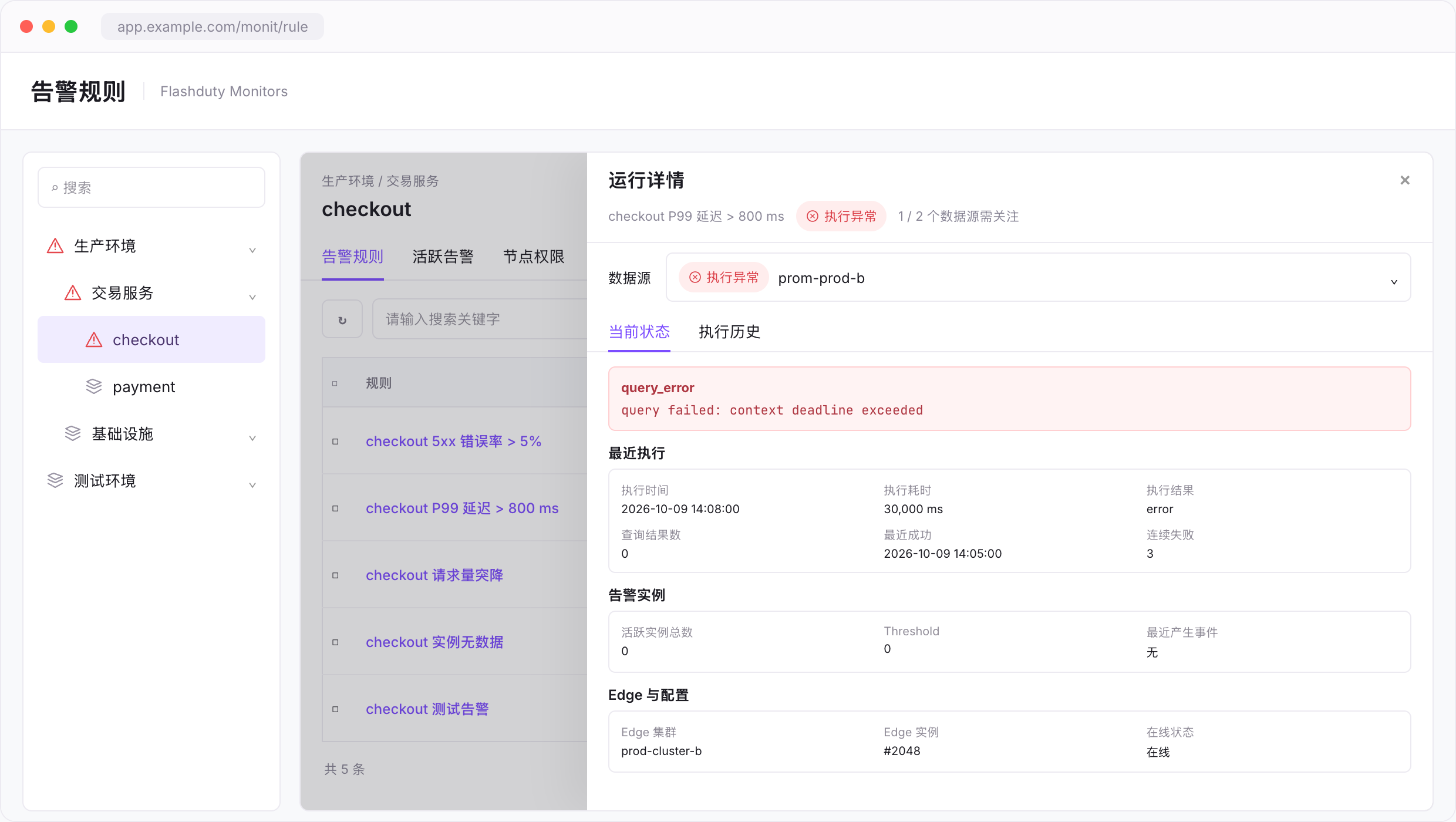Open the 数据源 dropdown showing prom-prod-b
This screenshot has width=1456, height=822.
[1038, 278]
